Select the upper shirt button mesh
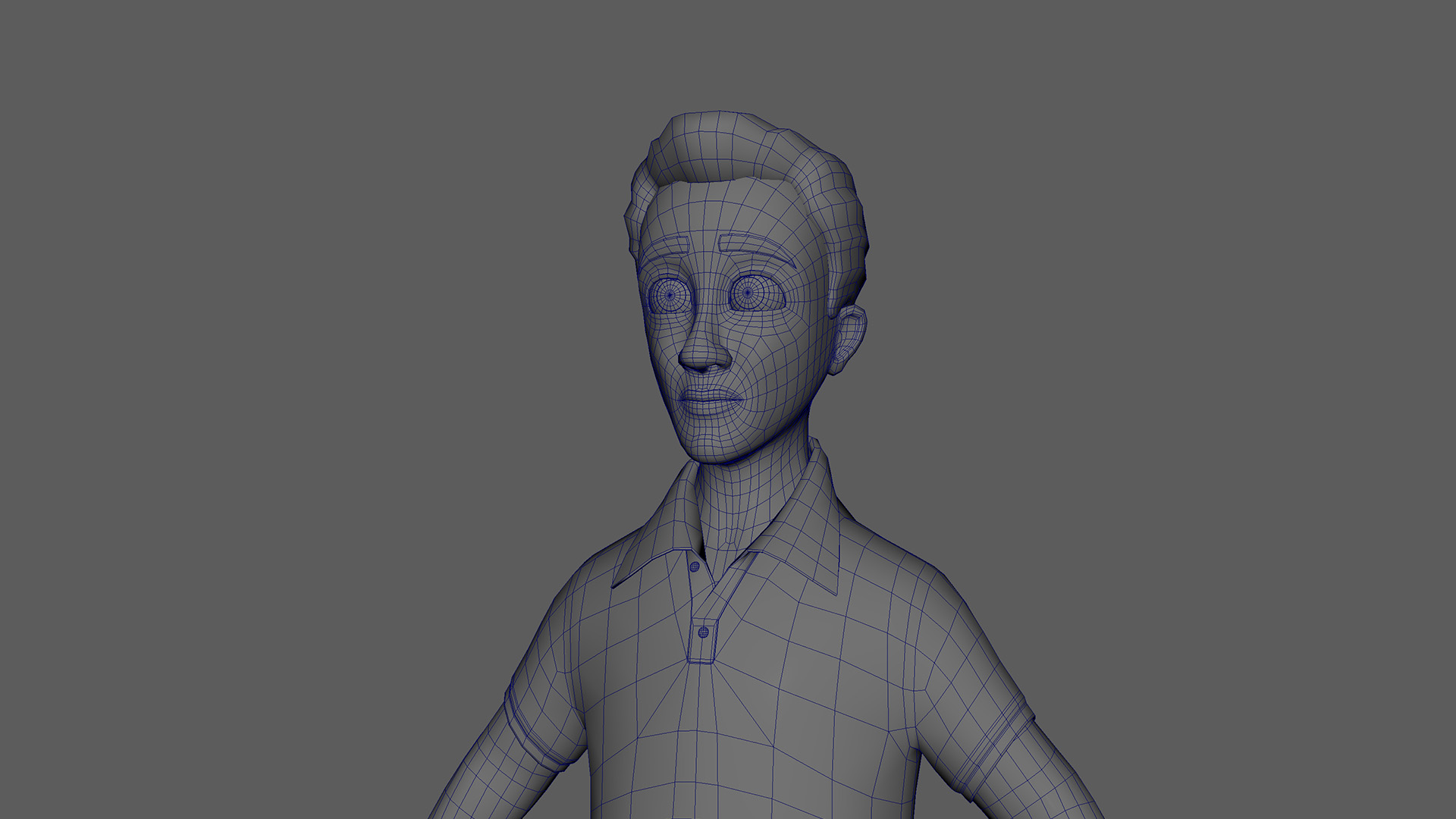This screenshot has width=1456, height=819. pos(695,566)
